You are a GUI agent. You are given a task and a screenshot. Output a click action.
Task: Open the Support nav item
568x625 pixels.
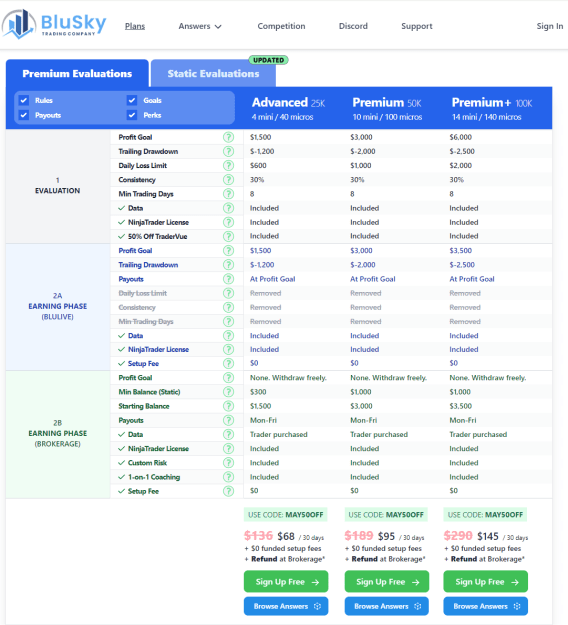(x=417, y=26)
